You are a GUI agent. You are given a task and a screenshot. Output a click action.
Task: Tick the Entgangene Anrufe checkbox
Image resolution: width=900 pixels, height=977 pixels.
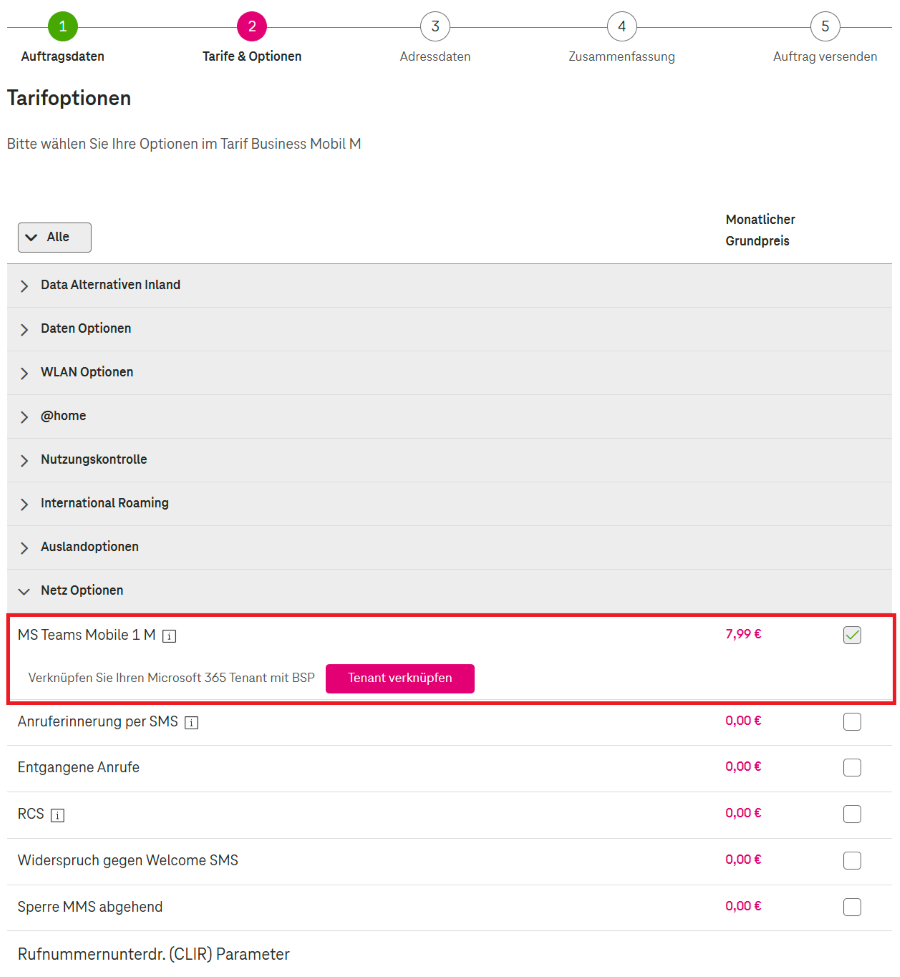coord(852,768)
